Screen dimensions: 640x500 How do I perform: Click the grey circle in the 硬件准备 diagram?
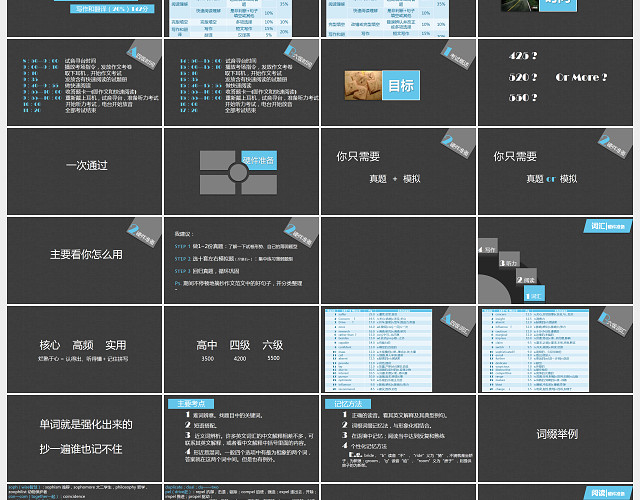[x=238, y=172]
